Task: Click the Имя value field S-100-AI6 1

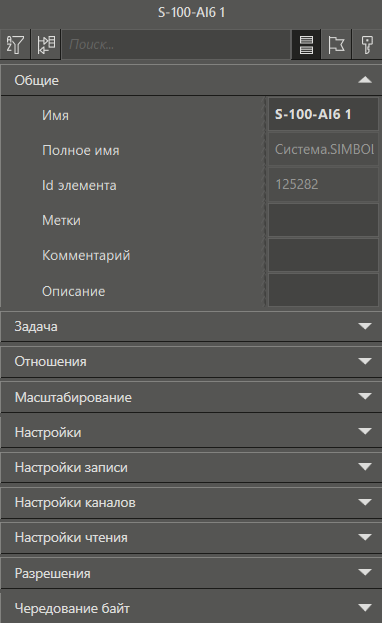Action: [323, 114]
